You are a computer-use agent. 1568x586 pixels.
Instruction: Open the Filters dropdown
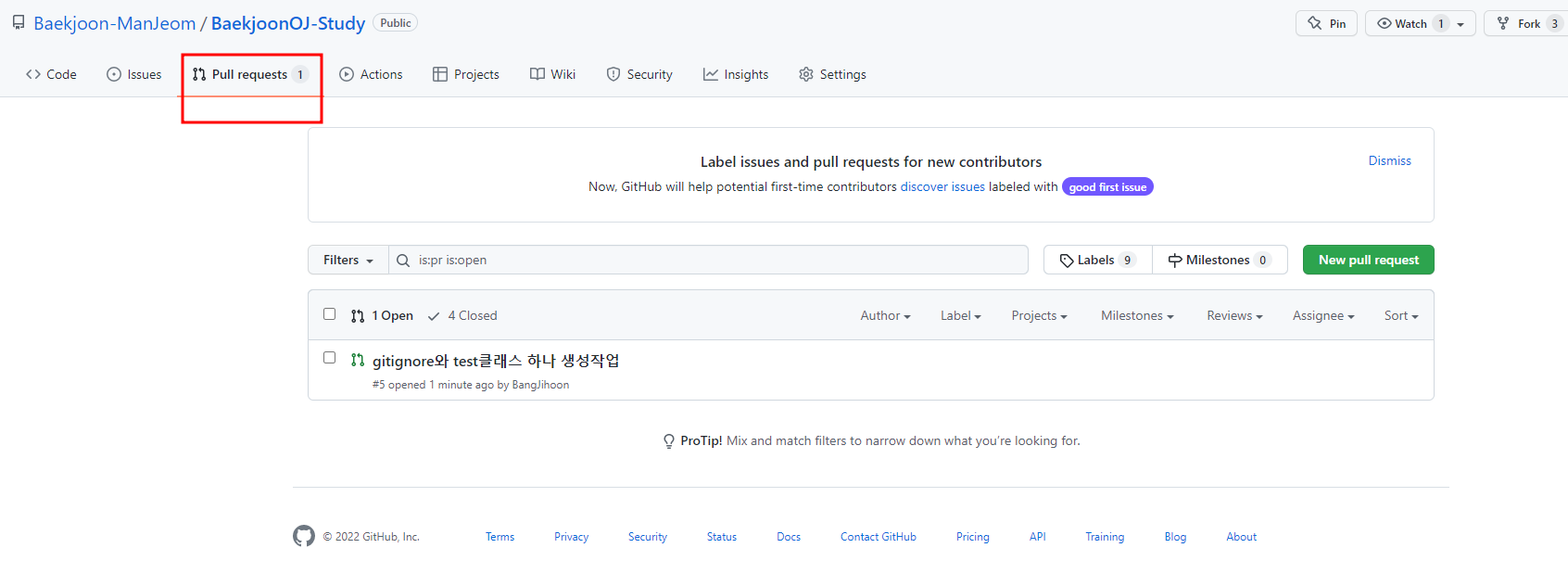(348, 260)
